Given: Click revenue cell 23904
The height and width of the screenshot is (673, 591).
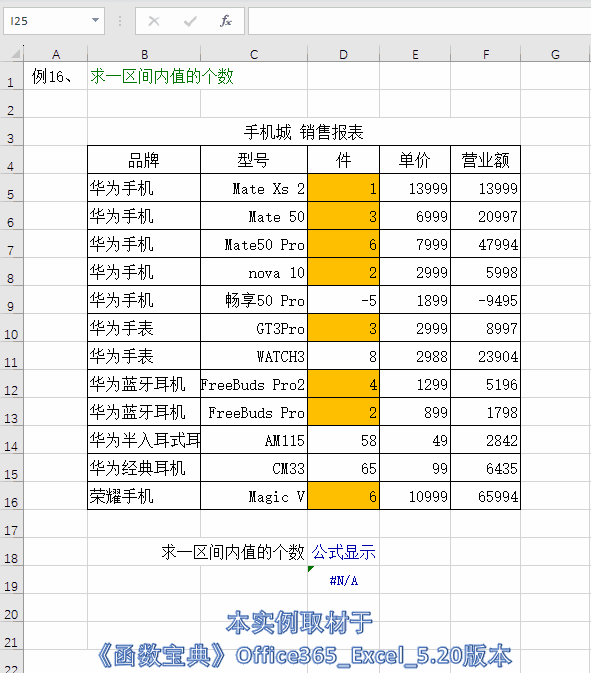Looking at the screenshot, I should tap(485, 356).
